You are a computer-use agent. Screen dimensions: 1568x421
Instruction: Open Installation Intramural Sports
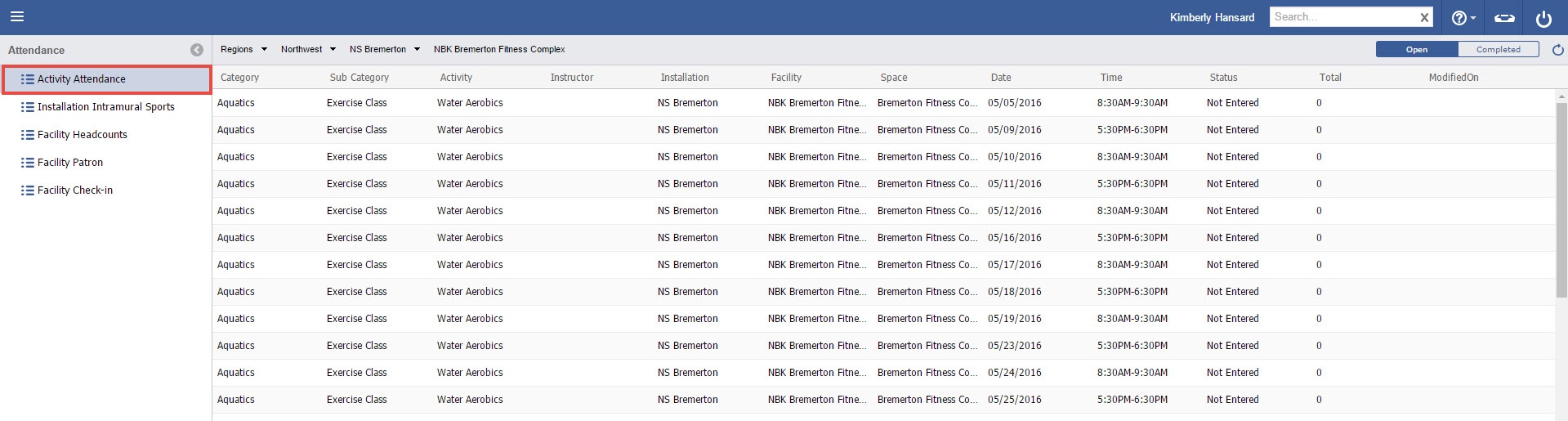[x=105, y=107]
